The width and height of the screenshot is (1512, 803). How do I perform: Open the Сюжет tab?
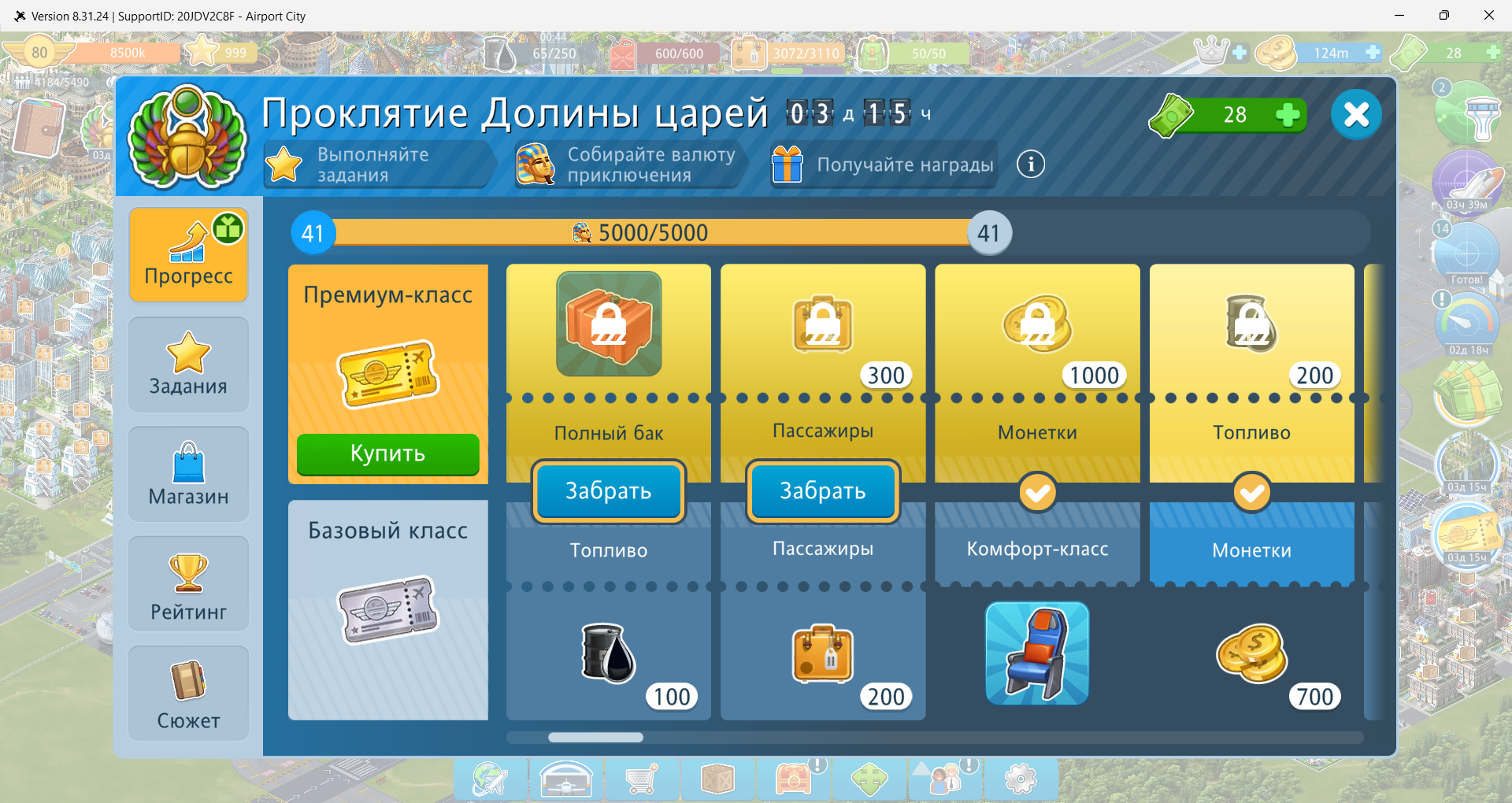pos(188,694)
